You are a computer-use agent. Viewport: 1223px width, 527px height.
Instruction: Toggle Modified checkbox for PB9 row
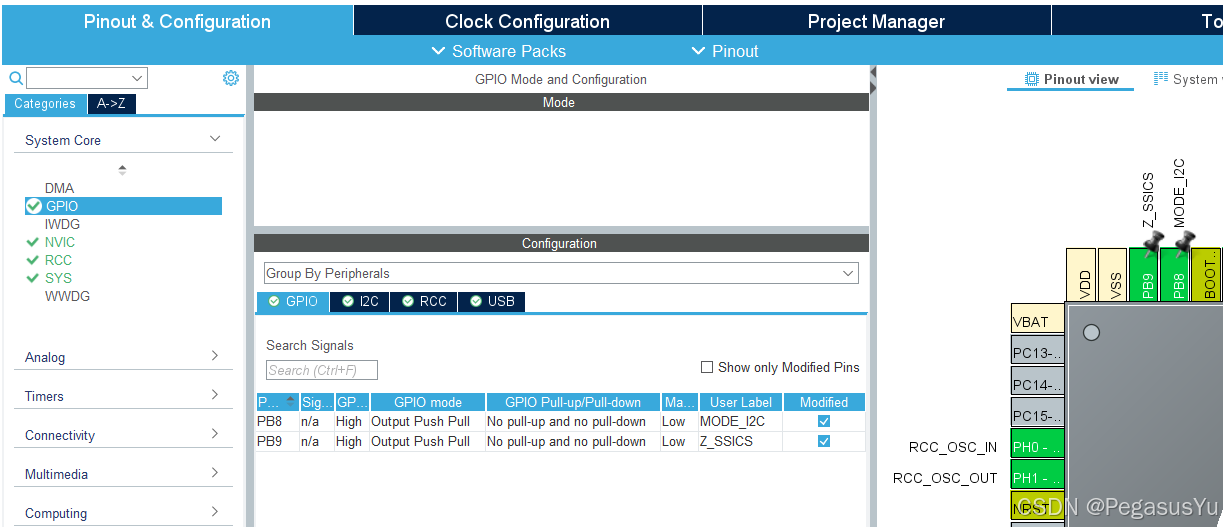point(824,441)
